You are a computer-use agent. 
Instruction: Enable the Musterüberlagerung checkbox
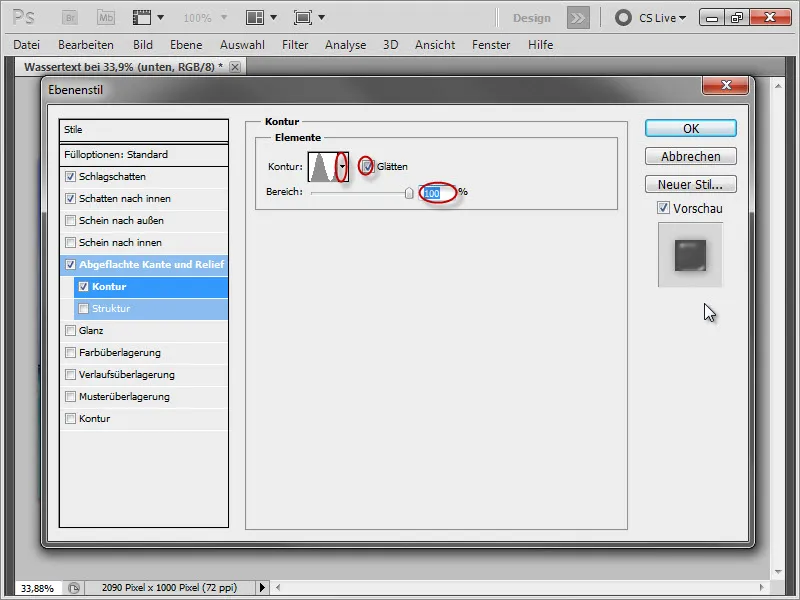[70, 396]
